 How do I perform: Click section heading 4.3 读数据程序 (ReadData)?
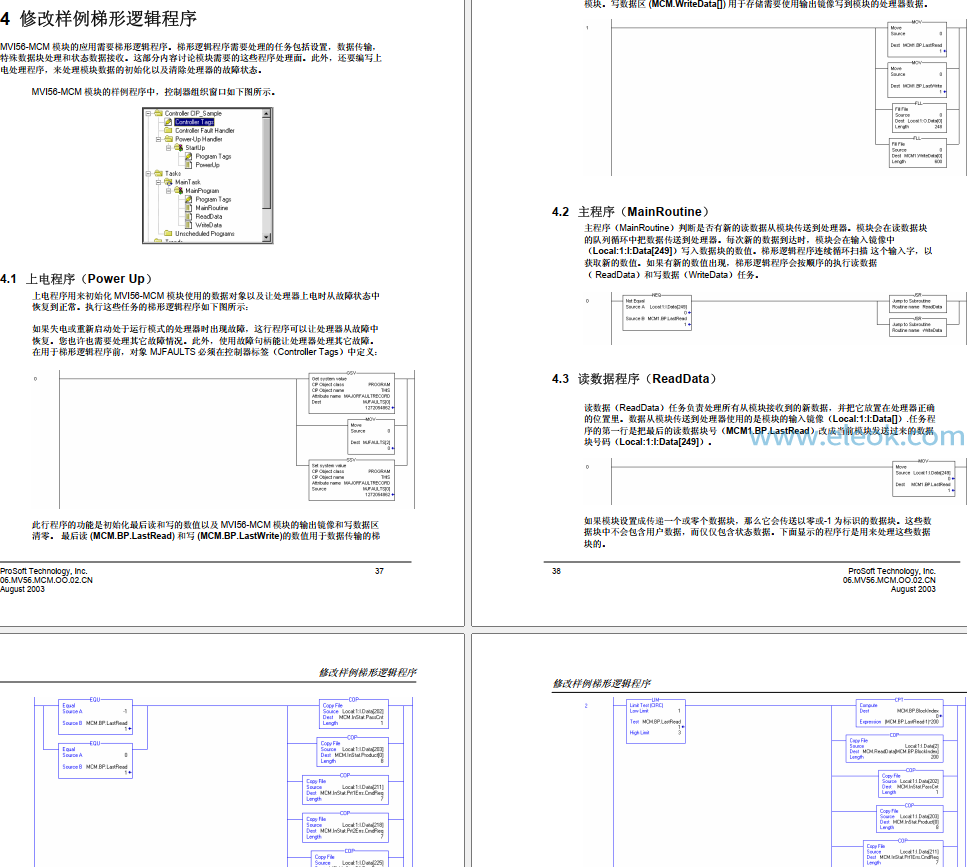pos(635,379)
